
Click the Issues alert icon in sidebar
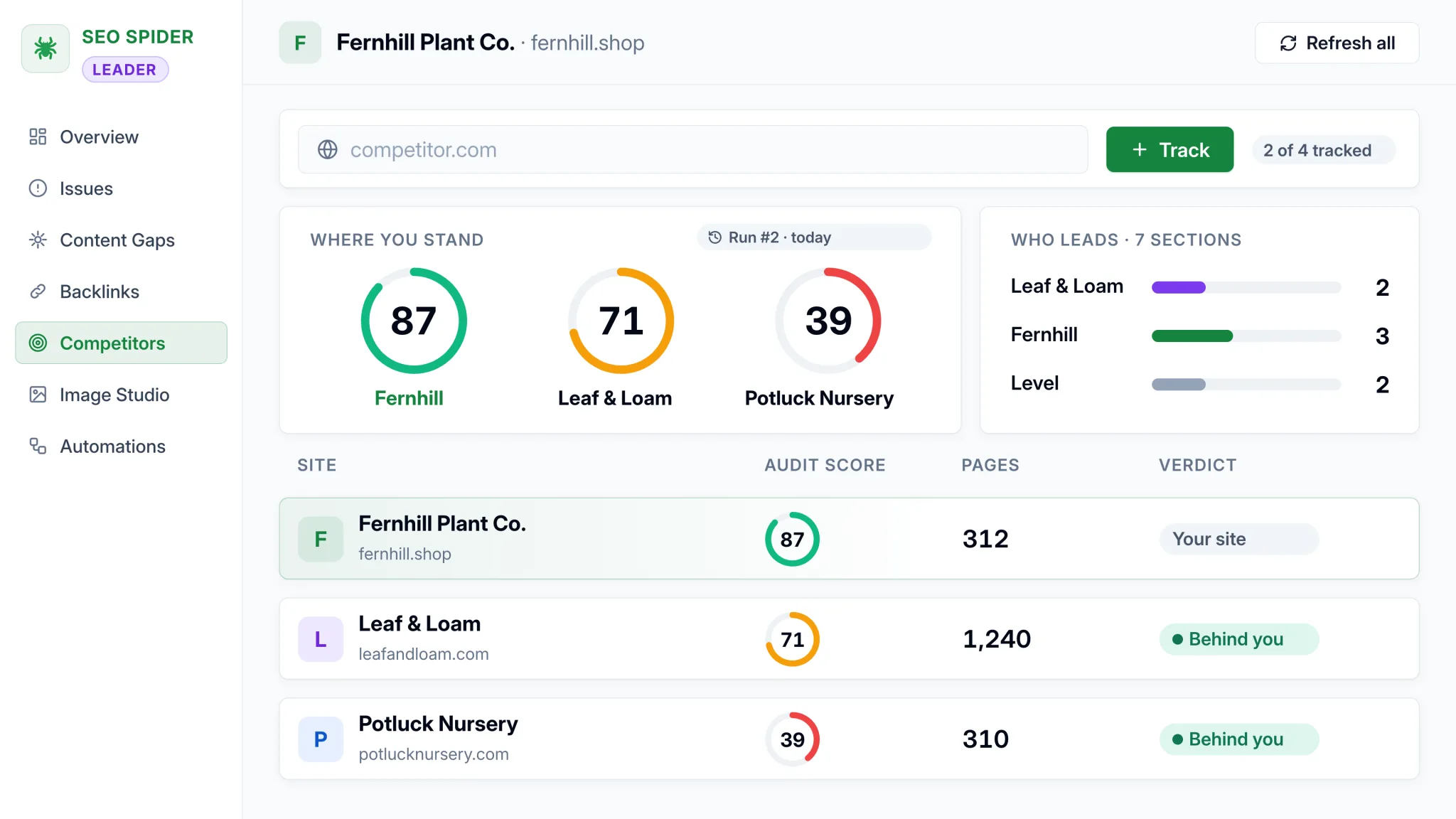pyautogui.click(x=38, y=188)
